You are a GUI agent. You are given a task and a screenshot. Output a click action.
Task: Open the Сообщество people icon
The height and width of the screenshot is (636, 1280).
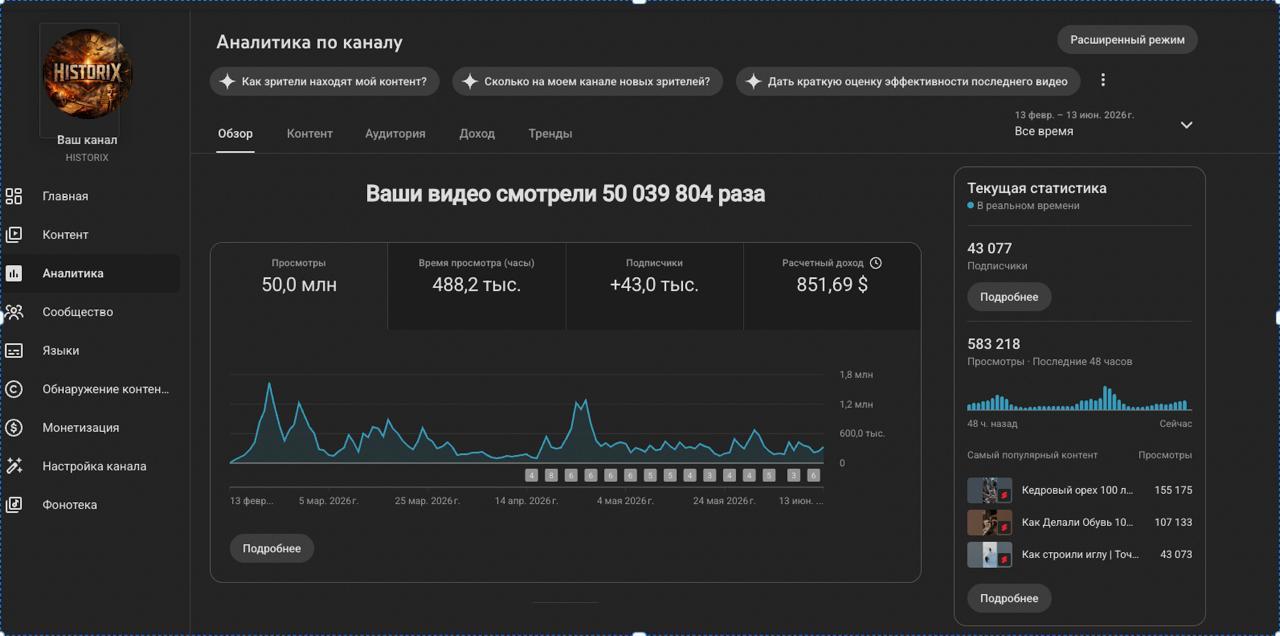pos(14,312)
